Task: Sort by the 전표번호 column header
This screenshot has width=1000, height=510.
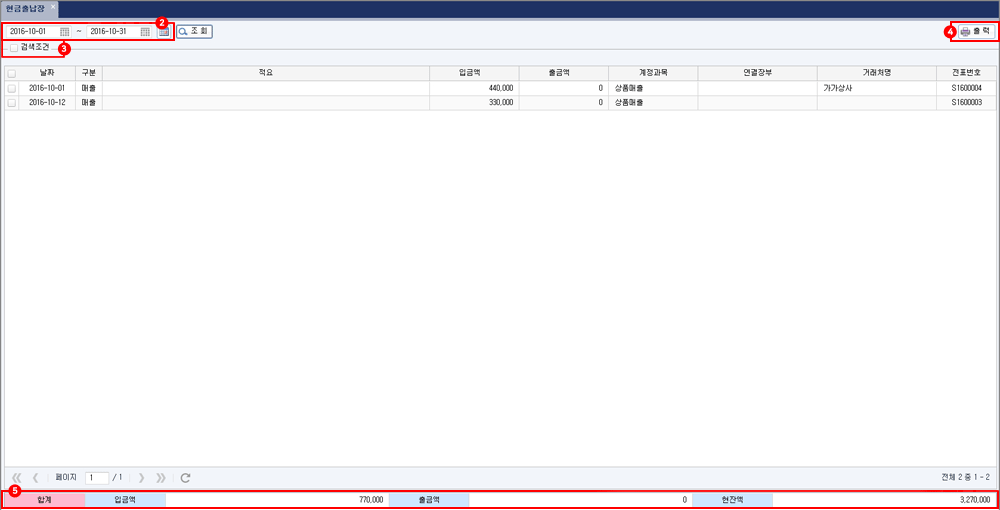Action: click(x=966, y=73)
